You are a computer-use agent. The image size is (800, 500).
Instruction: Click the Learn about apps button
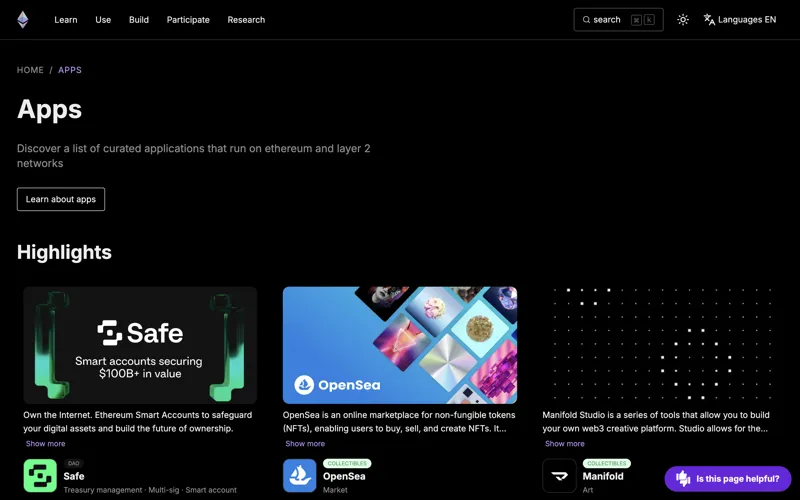pos(61,199)
